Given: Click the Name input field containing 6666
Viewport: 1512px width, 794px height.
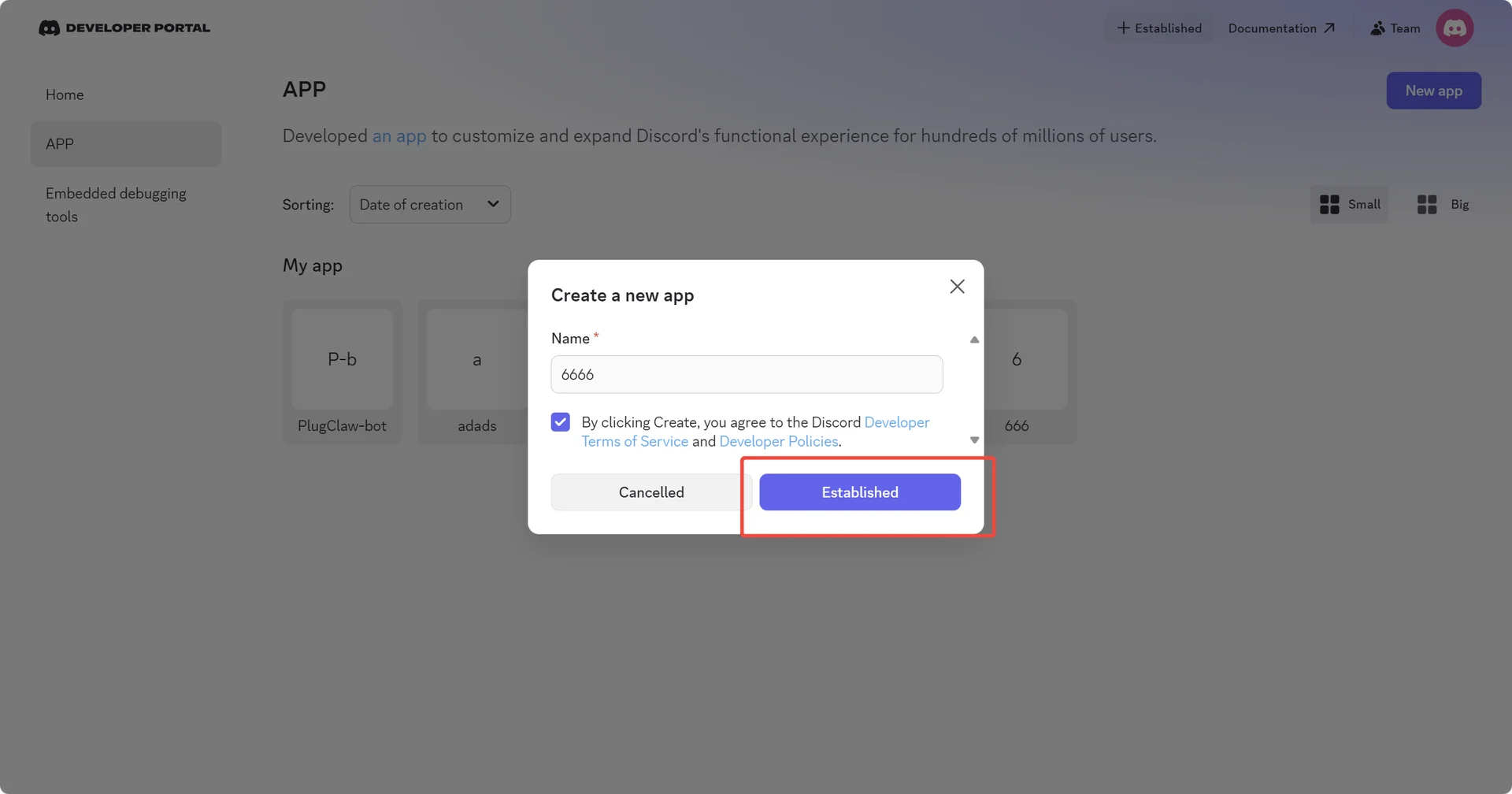Looking at the screenshot, I should tap(747, 375).
